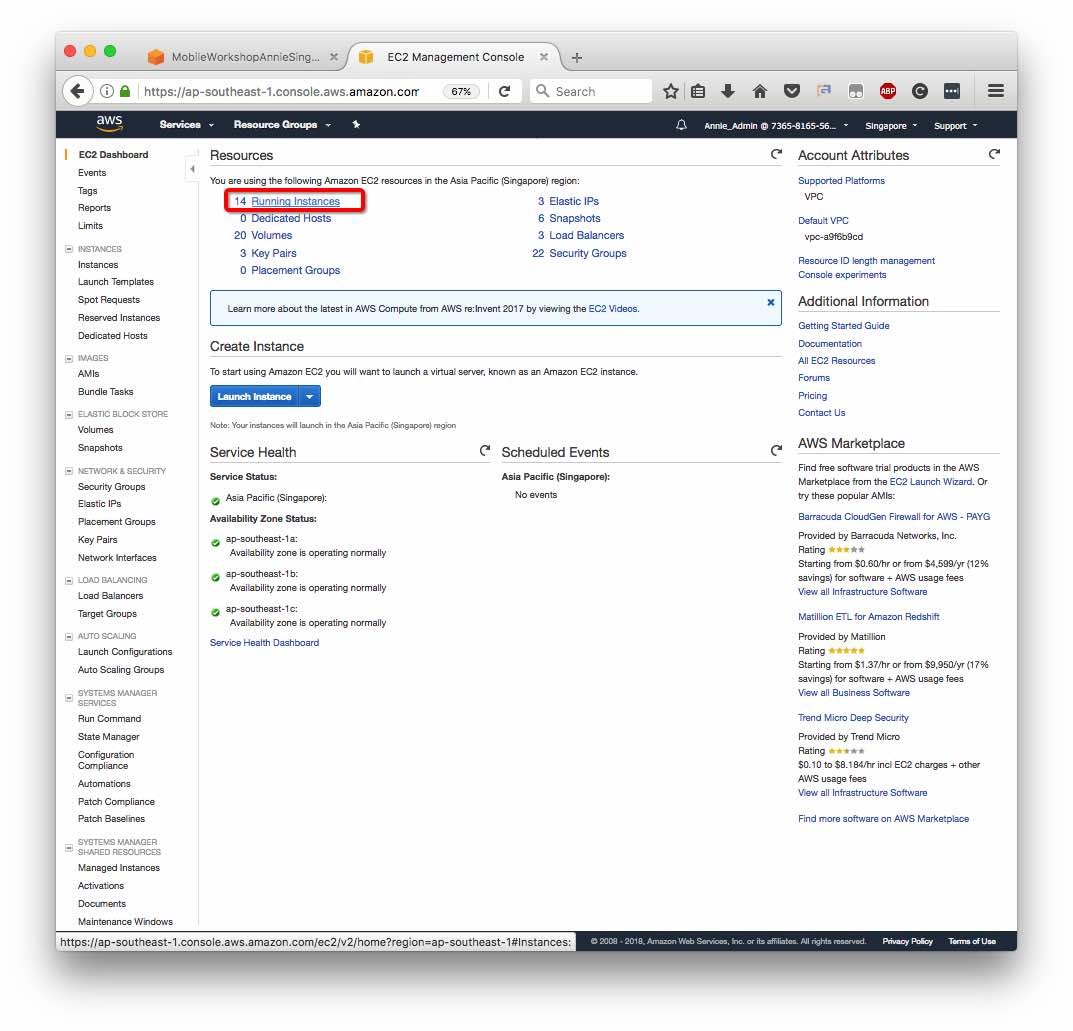This screenshot has height=1031, width=1073.
Task: Click the circular C extension icon
Action: (x=920, y=91)
